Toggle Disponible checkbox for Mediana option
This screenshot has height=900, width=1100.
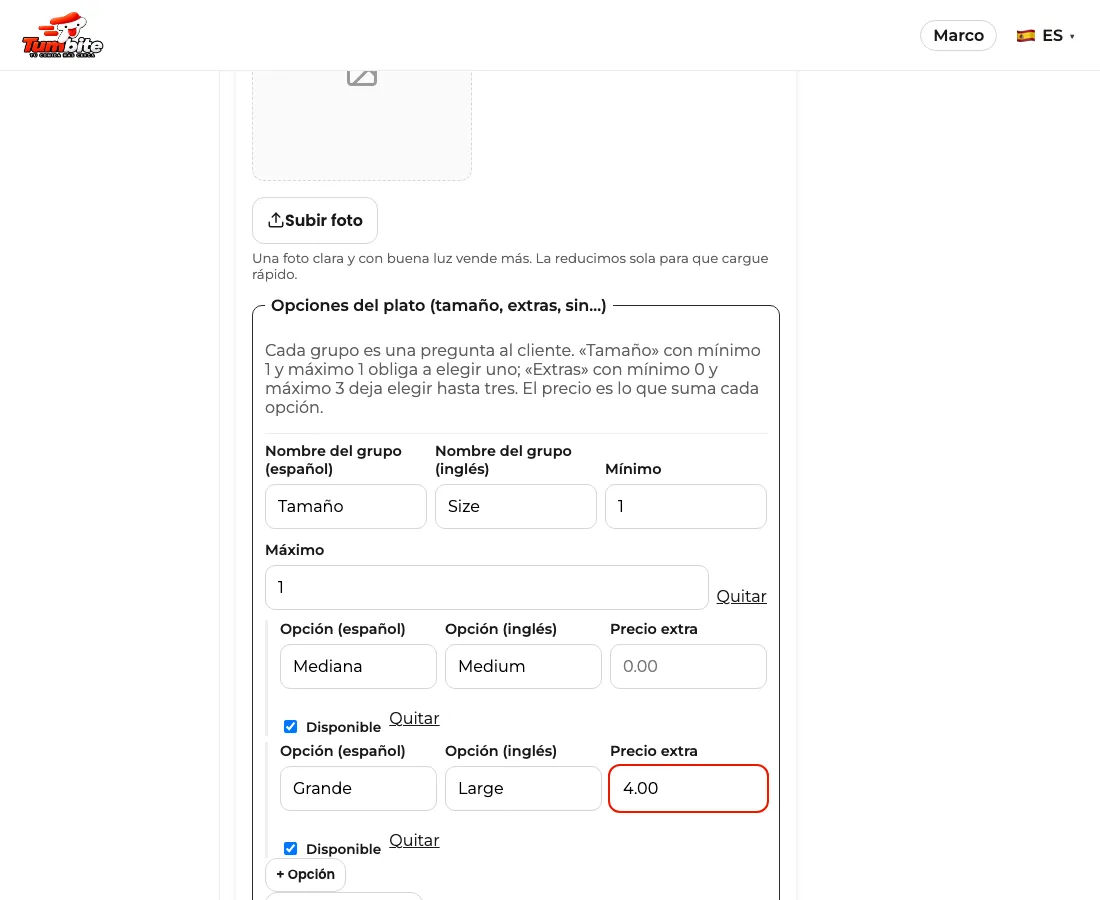click(x=290, y=727)
